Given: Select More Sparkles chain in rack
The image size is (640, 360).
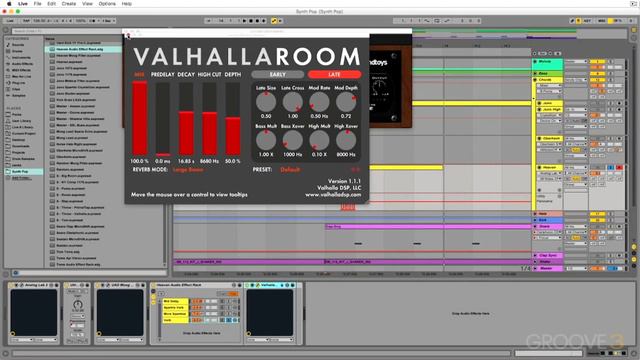Looking at the screenshot, I should 176,314.
